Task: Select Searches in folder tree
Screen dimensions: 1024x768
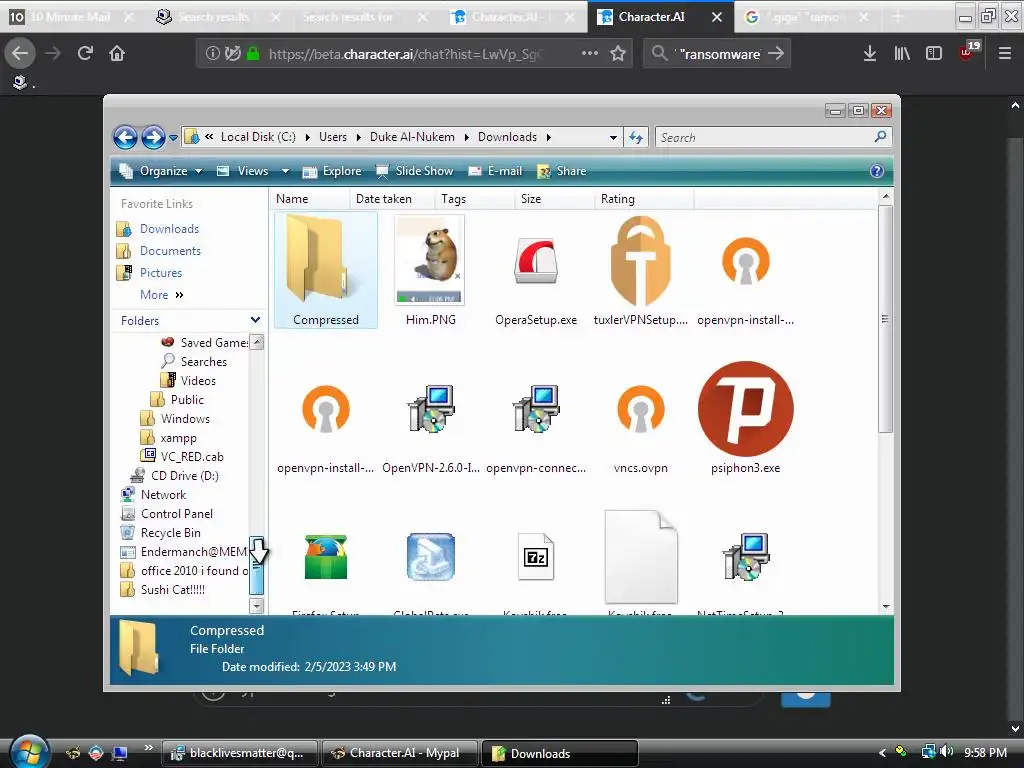Action: pos(194,361)
